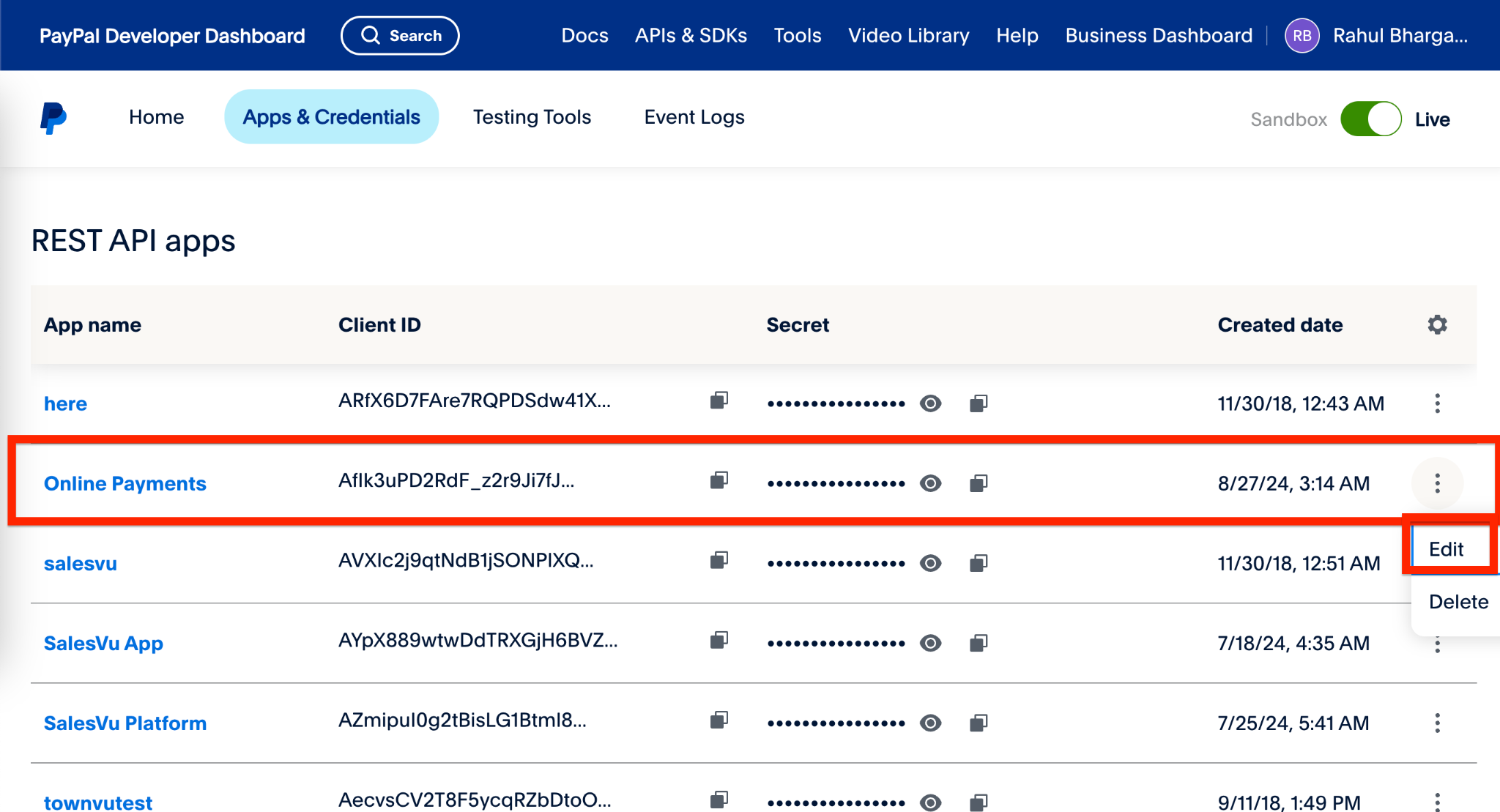1500x812 pixels.
Task: Copy secret for Online Payments app
Action: [x=979, y=483]
